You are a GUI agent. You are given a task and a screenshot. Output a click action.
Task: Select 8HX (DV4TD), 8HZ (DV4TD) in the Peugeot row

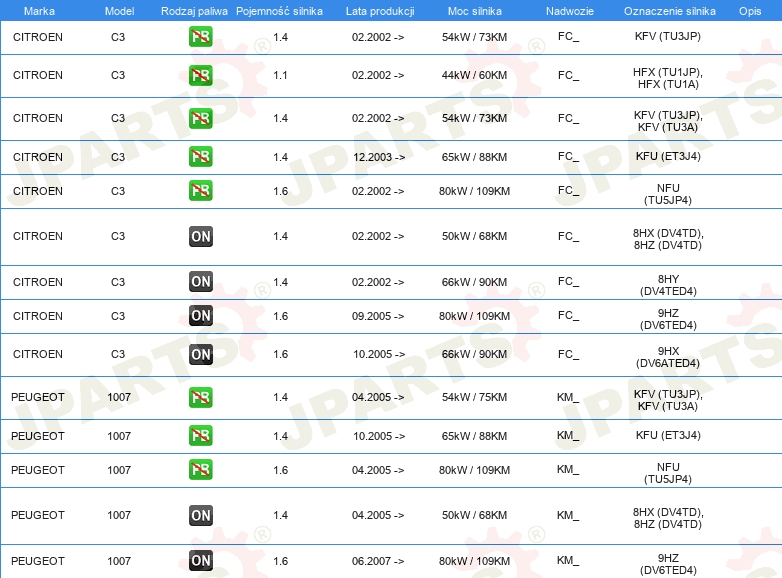(x=668, y=518)
